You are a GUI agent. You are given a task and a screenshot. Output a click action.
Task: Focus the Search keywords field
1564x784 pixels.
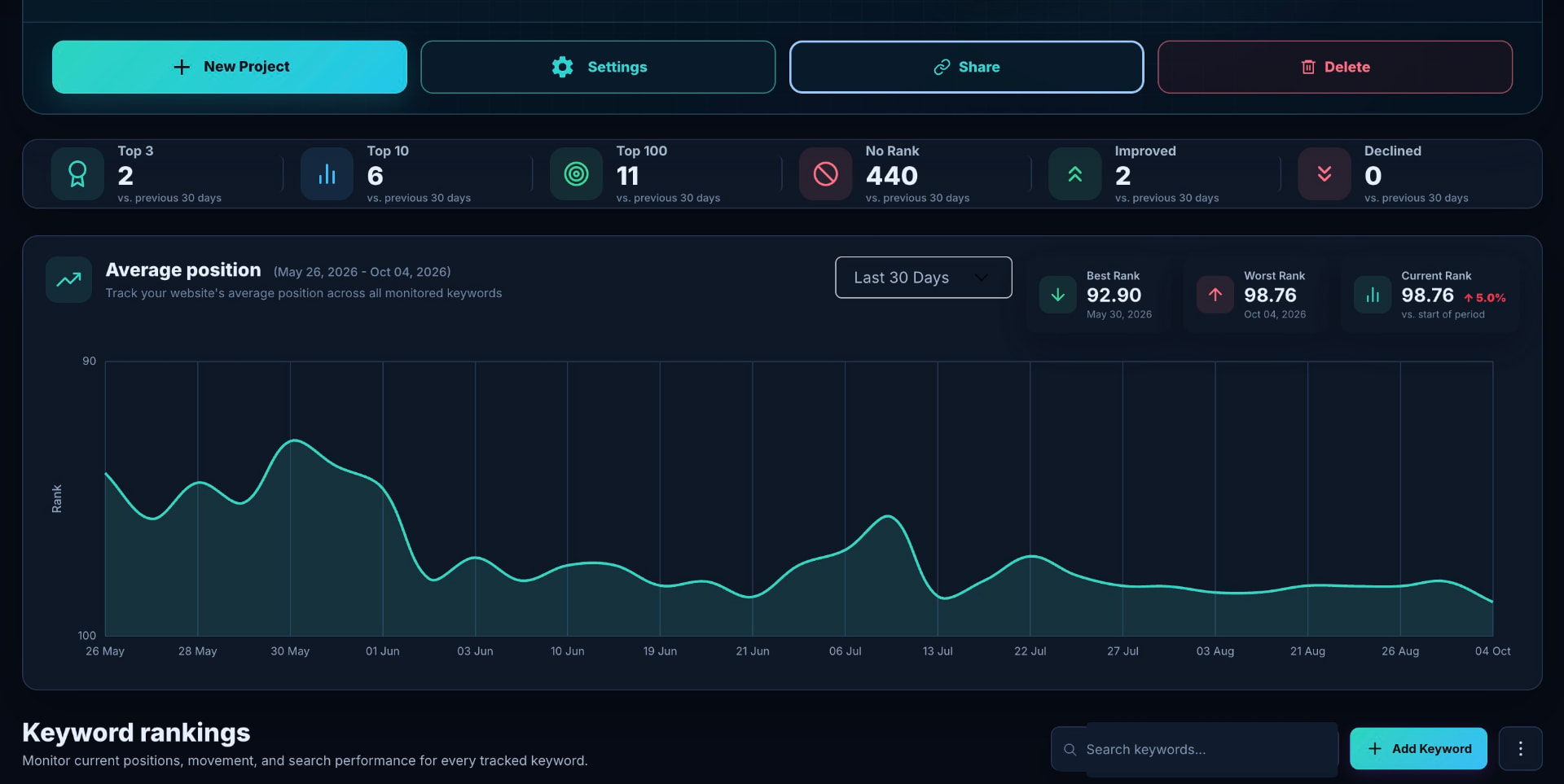click(x=1194, y=749)
